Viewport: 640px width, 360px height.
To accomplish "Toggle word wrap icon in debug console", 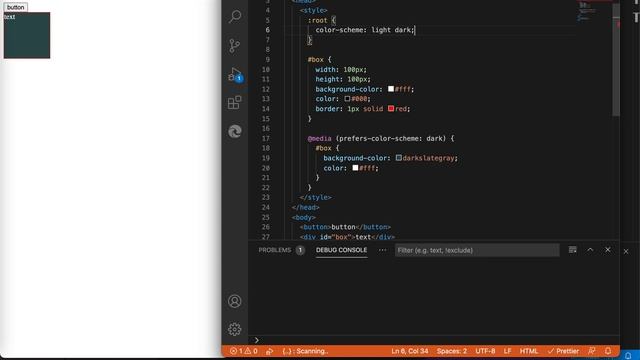I will [573, 250].
